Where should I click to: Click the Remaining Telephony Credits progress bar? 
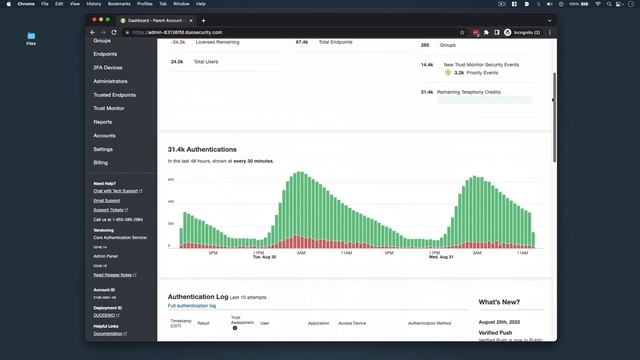(484, 100)
